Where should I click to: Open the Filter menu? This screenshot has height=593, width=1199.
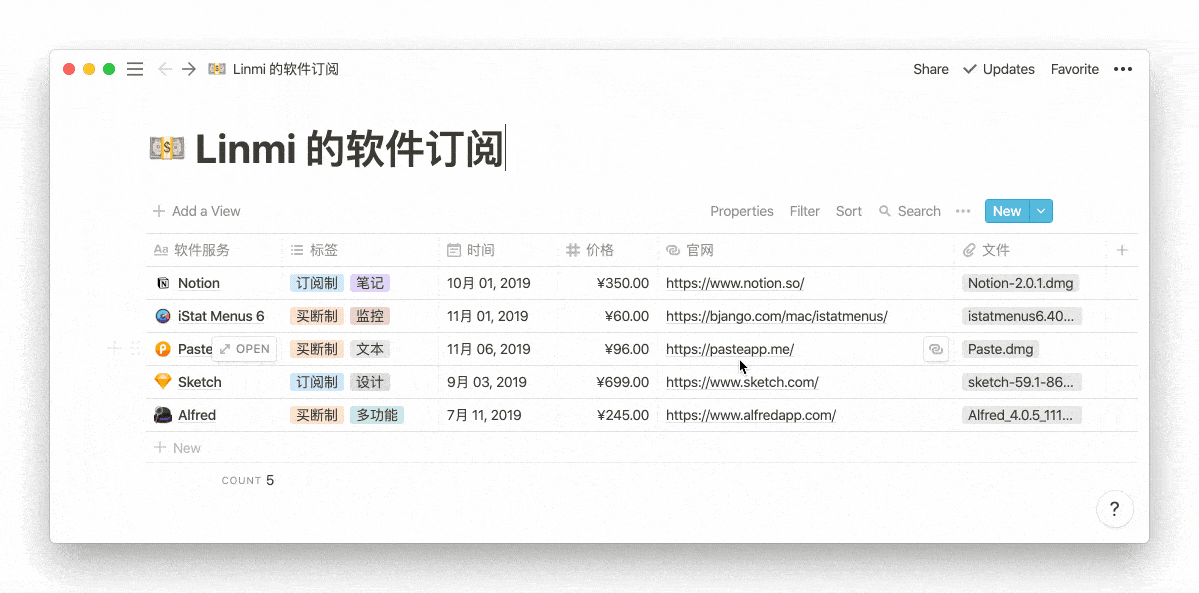click(804, 211)
